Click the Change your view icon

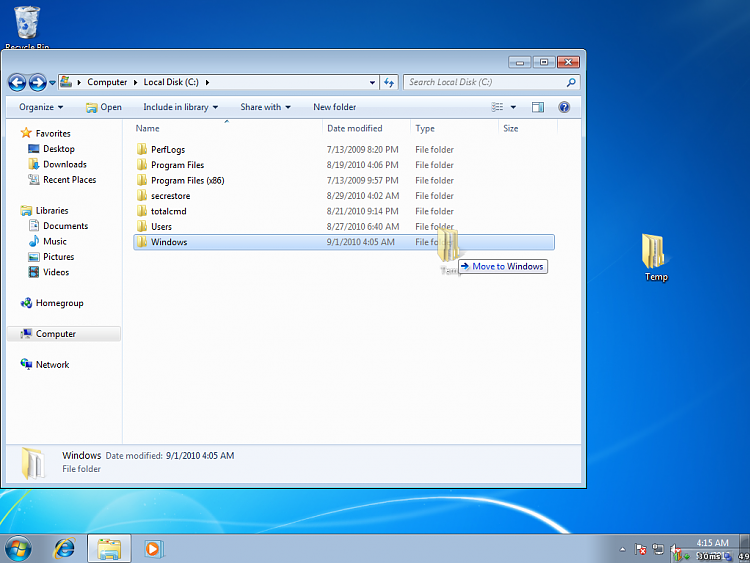click(497, 107)
